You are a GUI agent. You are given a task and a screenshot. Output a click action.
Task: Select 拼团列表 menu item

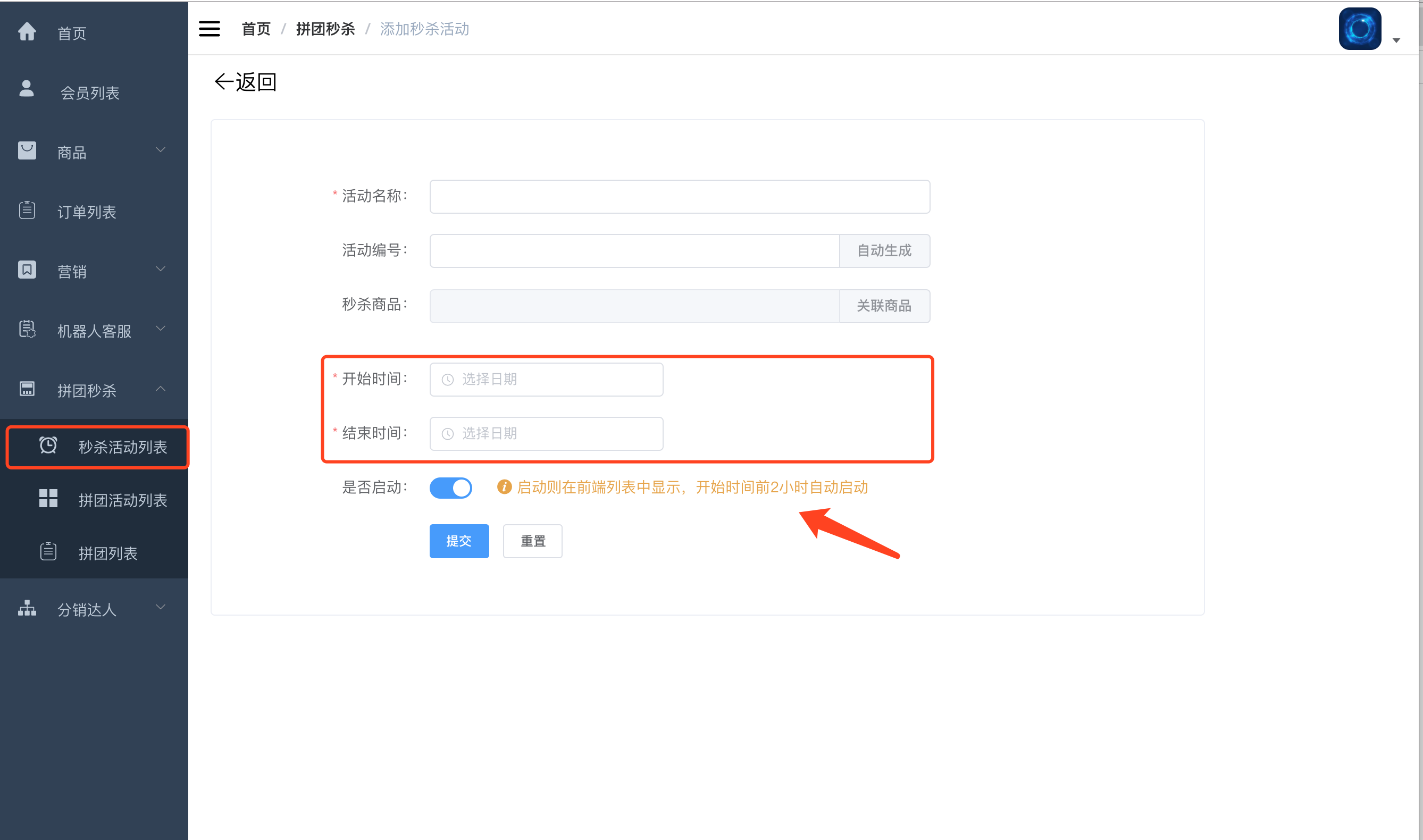coord(94,553)
